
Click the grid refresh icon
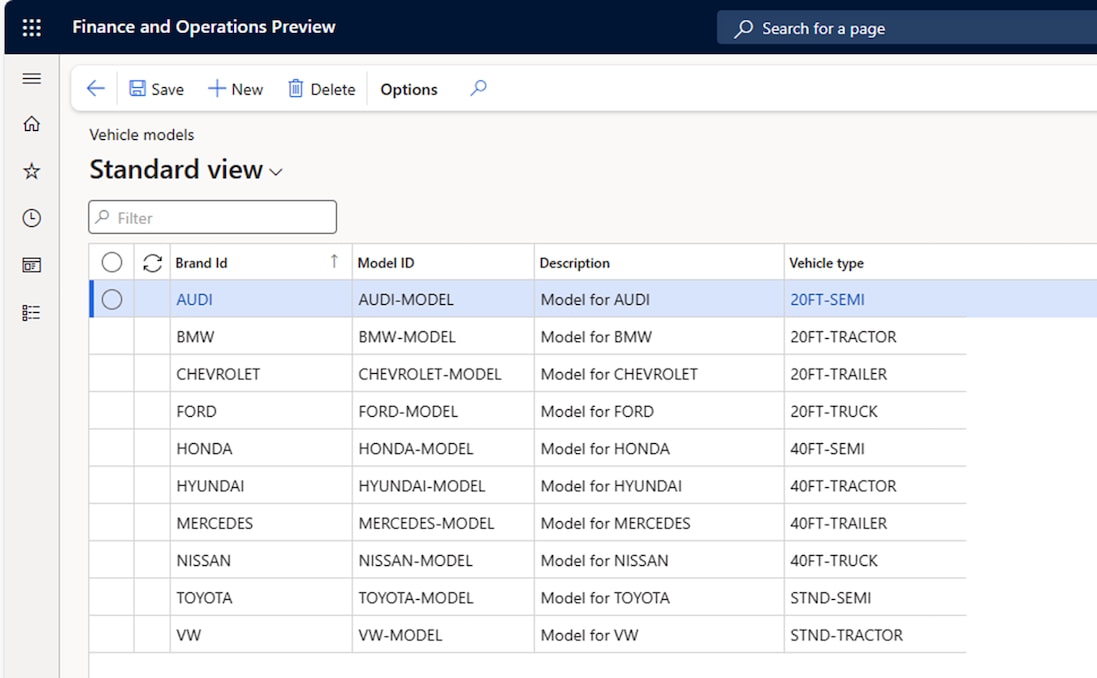pos(152,263)
